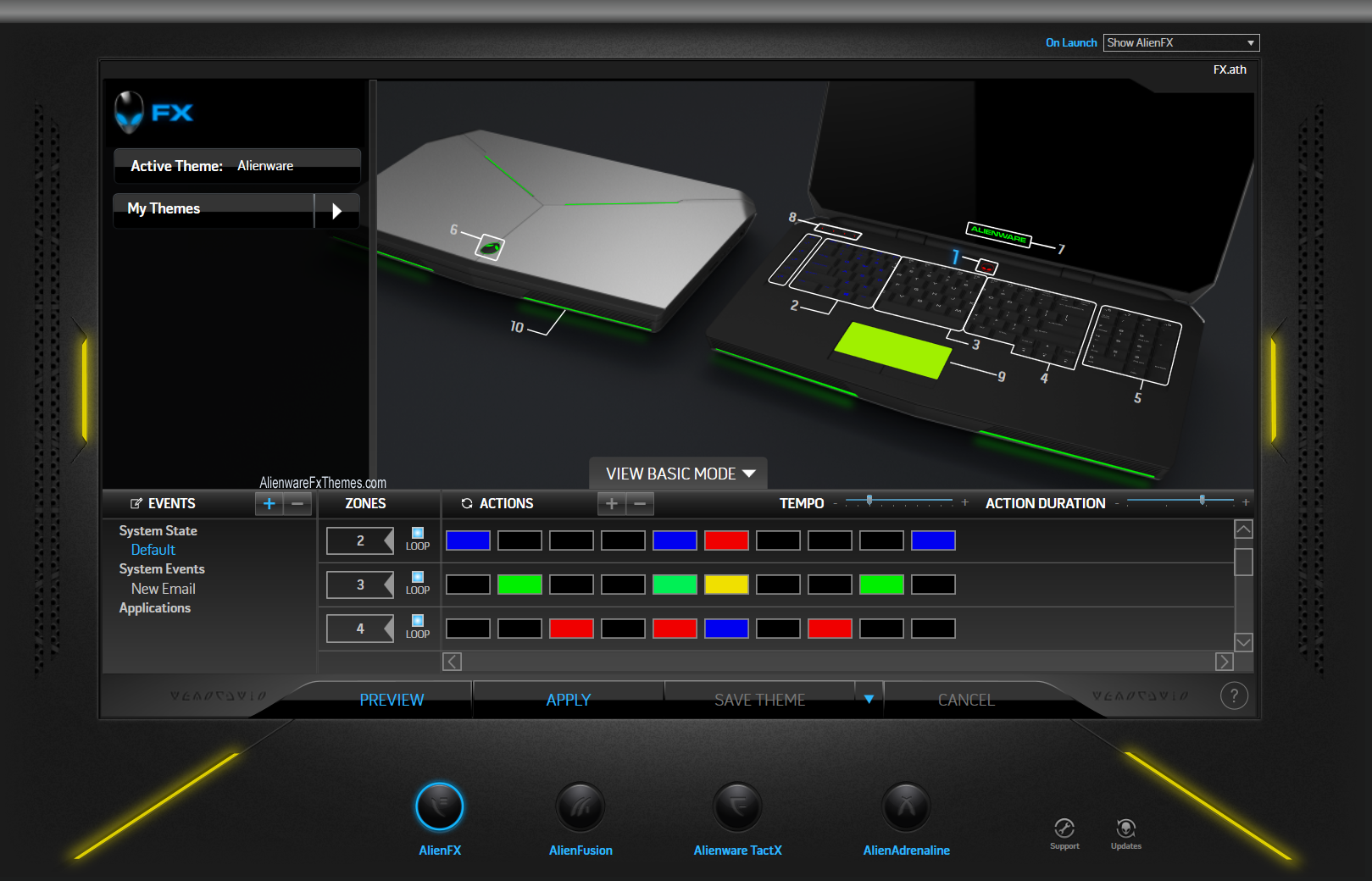The width and height of the screenshot is (1372, 881).
Task: Open the Save Theme dropdown arrow
Action: coord(869,700)
